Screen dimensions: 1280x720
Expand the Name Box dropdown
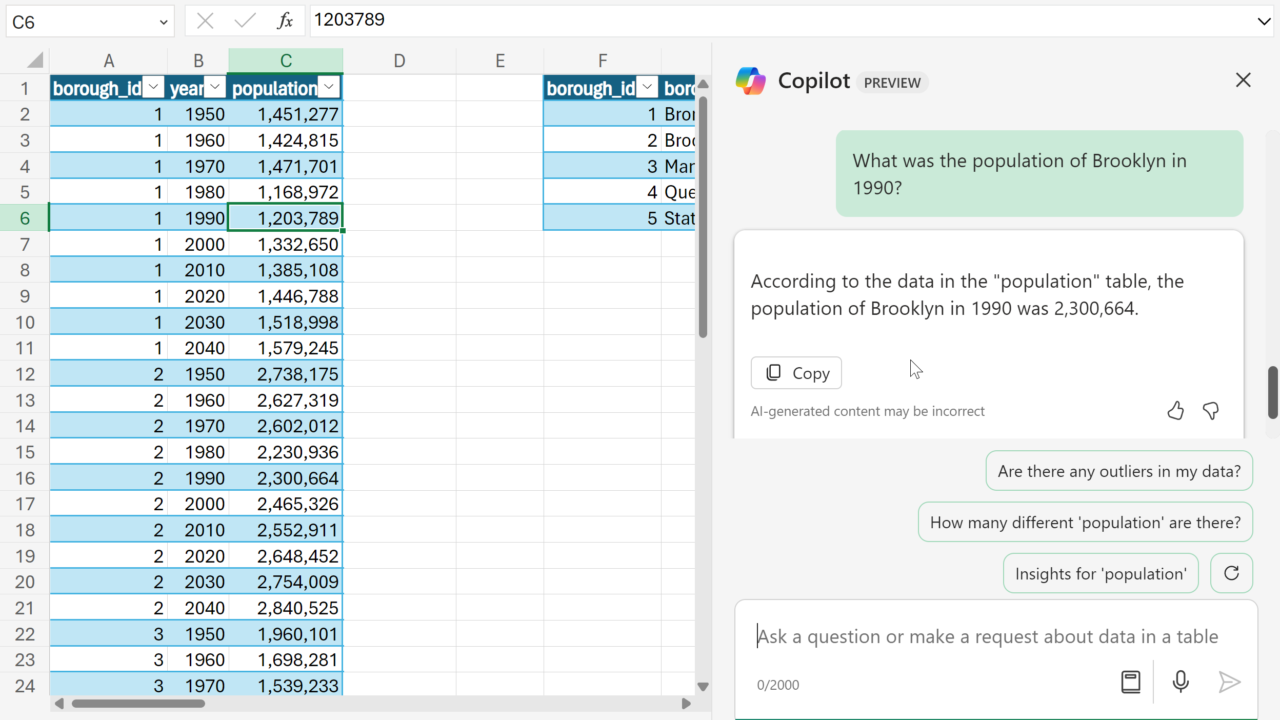[x=164, y=21]
